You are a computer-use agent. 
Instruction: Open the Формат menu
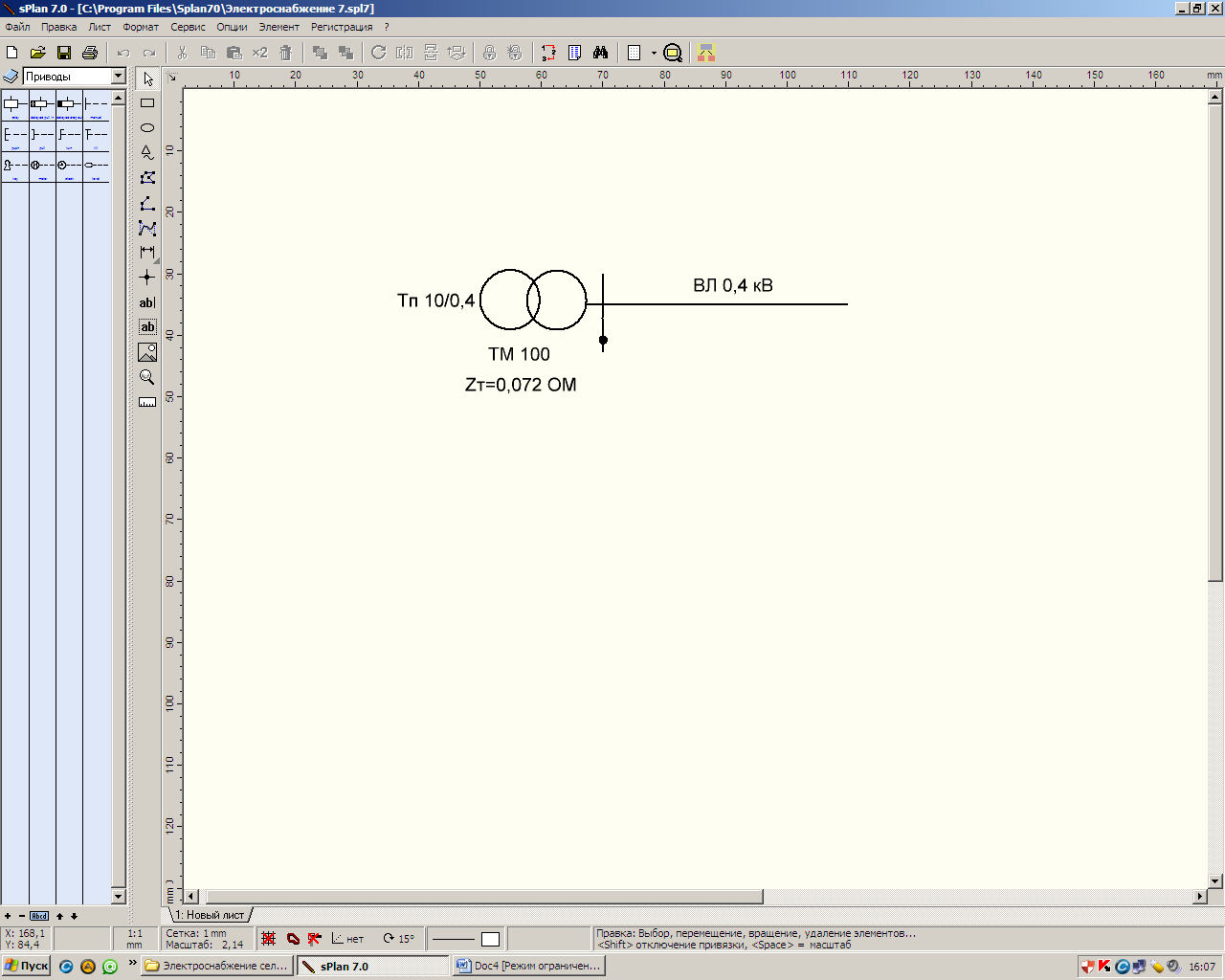(x=141, y=27)
